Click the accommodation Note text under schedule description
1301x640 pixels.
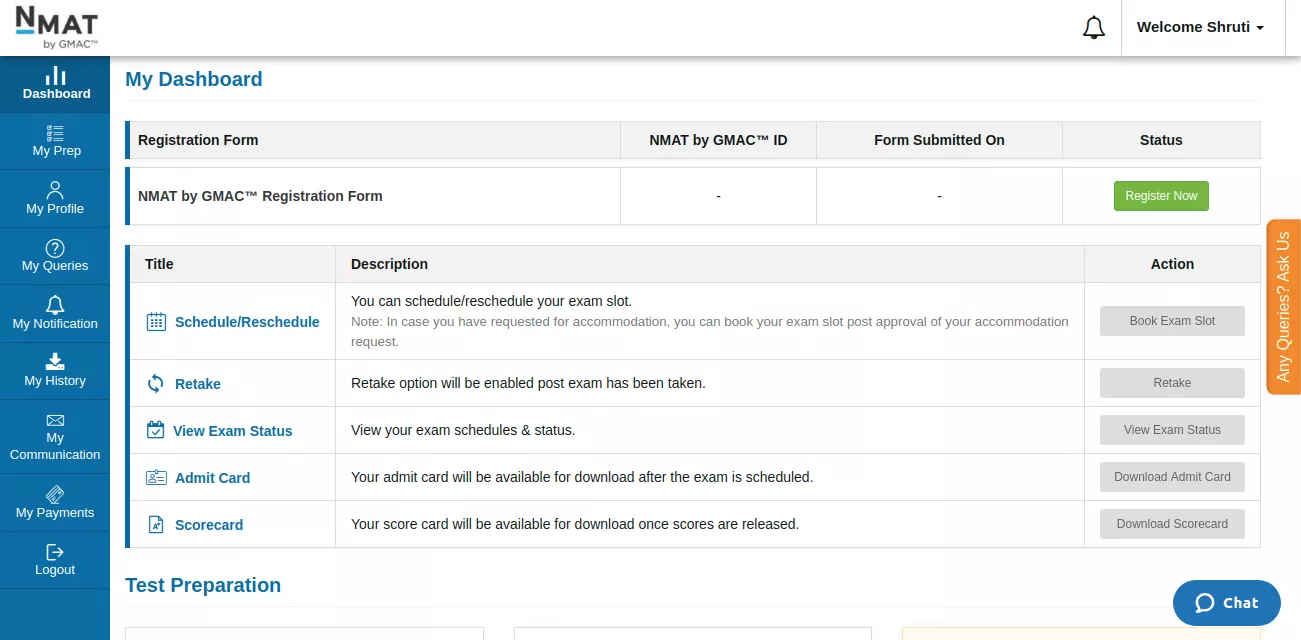[x=710, y=332]
